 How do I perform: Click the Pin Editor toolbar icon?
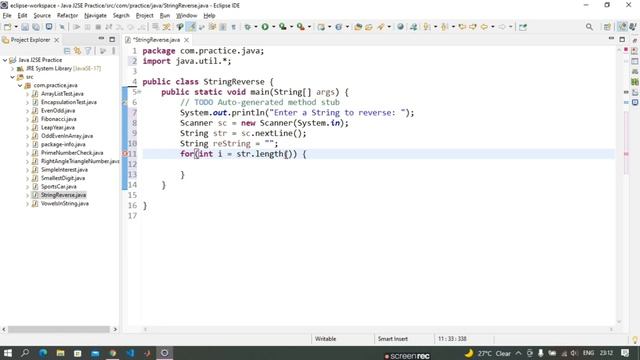point(523,27)
